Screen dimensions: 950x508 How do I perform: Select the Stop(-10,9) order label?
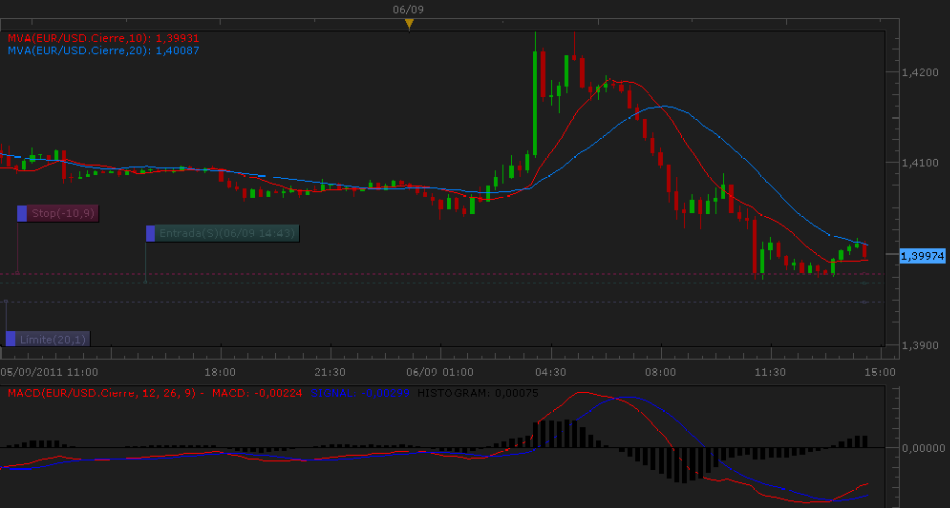(x=62, y=213)
